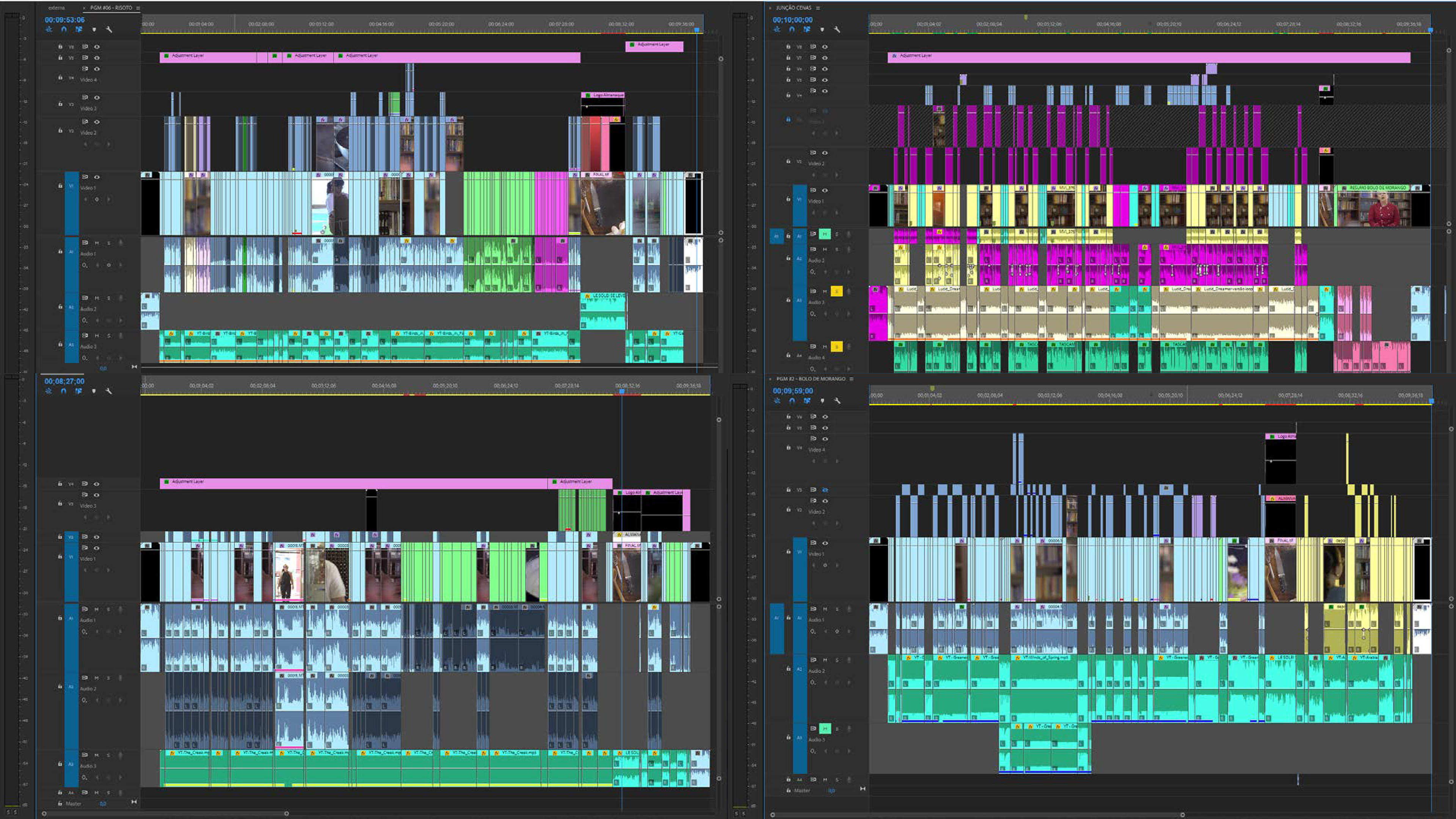1456x819 pixels.
Task: Unmute Audio 1 green M button in JUNÇÃO CENAS
Action: pyautogui.click(x=825, y=234)
